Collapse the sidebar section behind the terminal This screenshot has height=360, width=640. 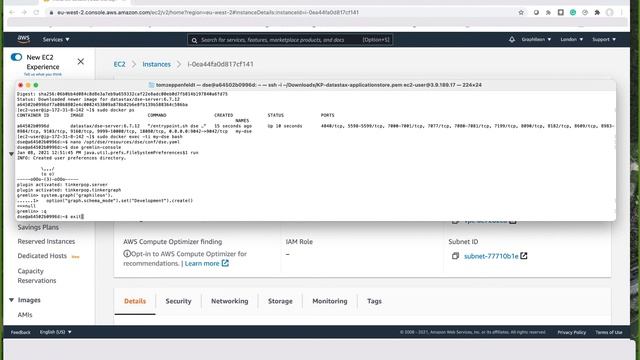11,154
